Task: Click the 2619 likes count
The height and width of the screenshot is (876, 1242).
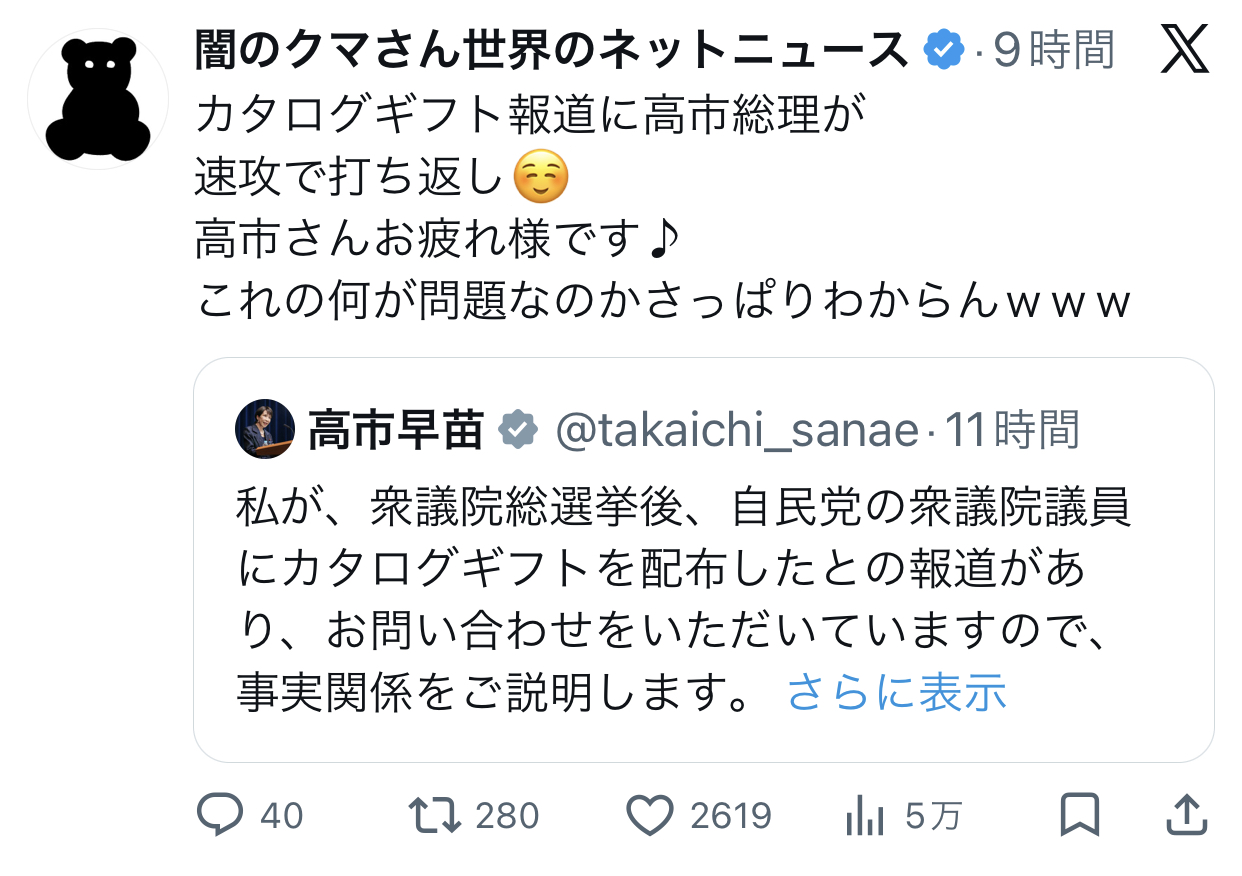Action: pos(730,816)
